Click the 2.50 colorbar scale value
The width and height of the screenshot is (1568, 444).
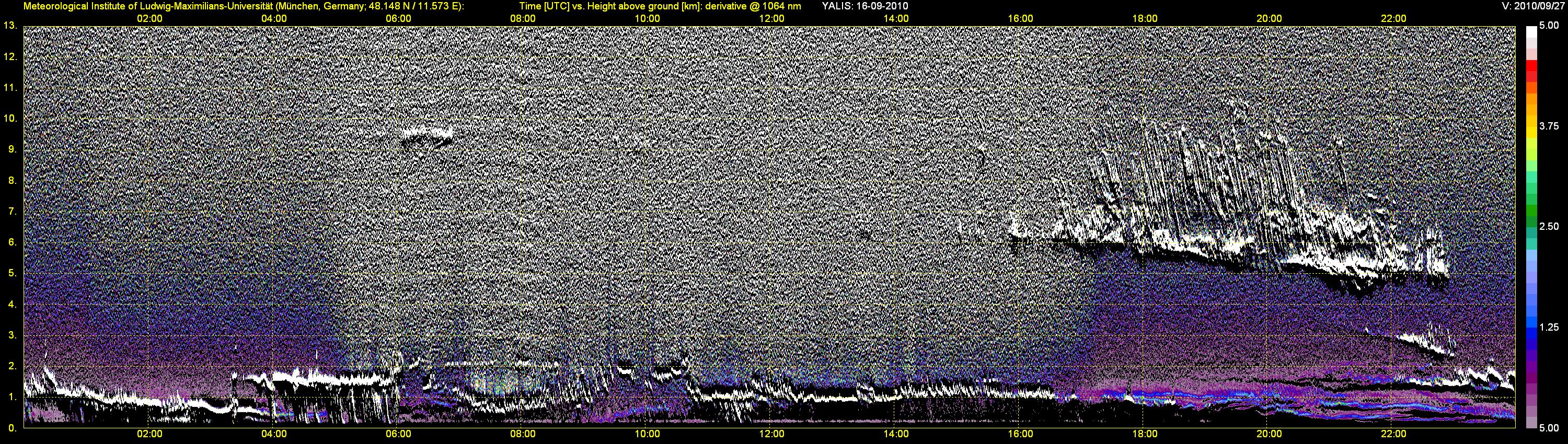coord(1549,227)
